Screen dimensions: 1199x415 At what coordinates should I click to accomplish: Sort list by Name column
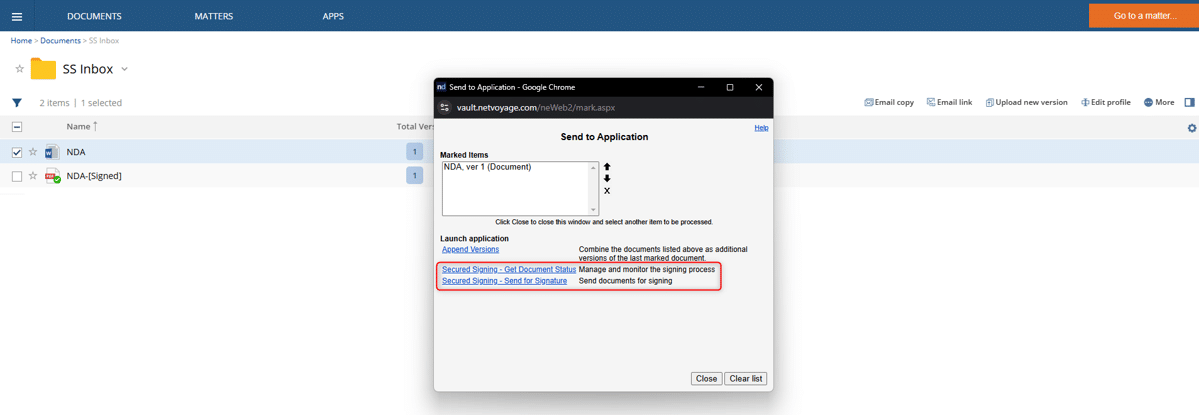click(78, 127)
